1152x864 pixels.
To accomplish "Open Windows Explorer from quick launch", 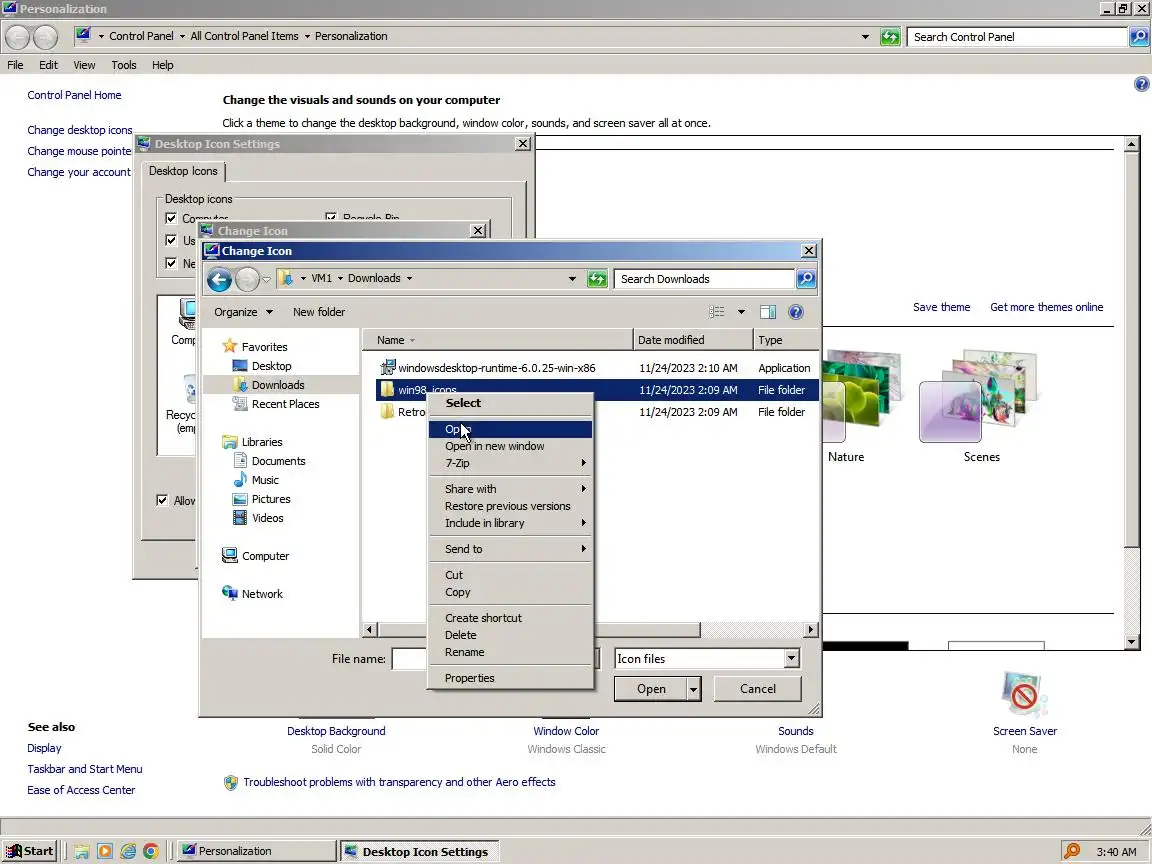I will click(81, 851).
